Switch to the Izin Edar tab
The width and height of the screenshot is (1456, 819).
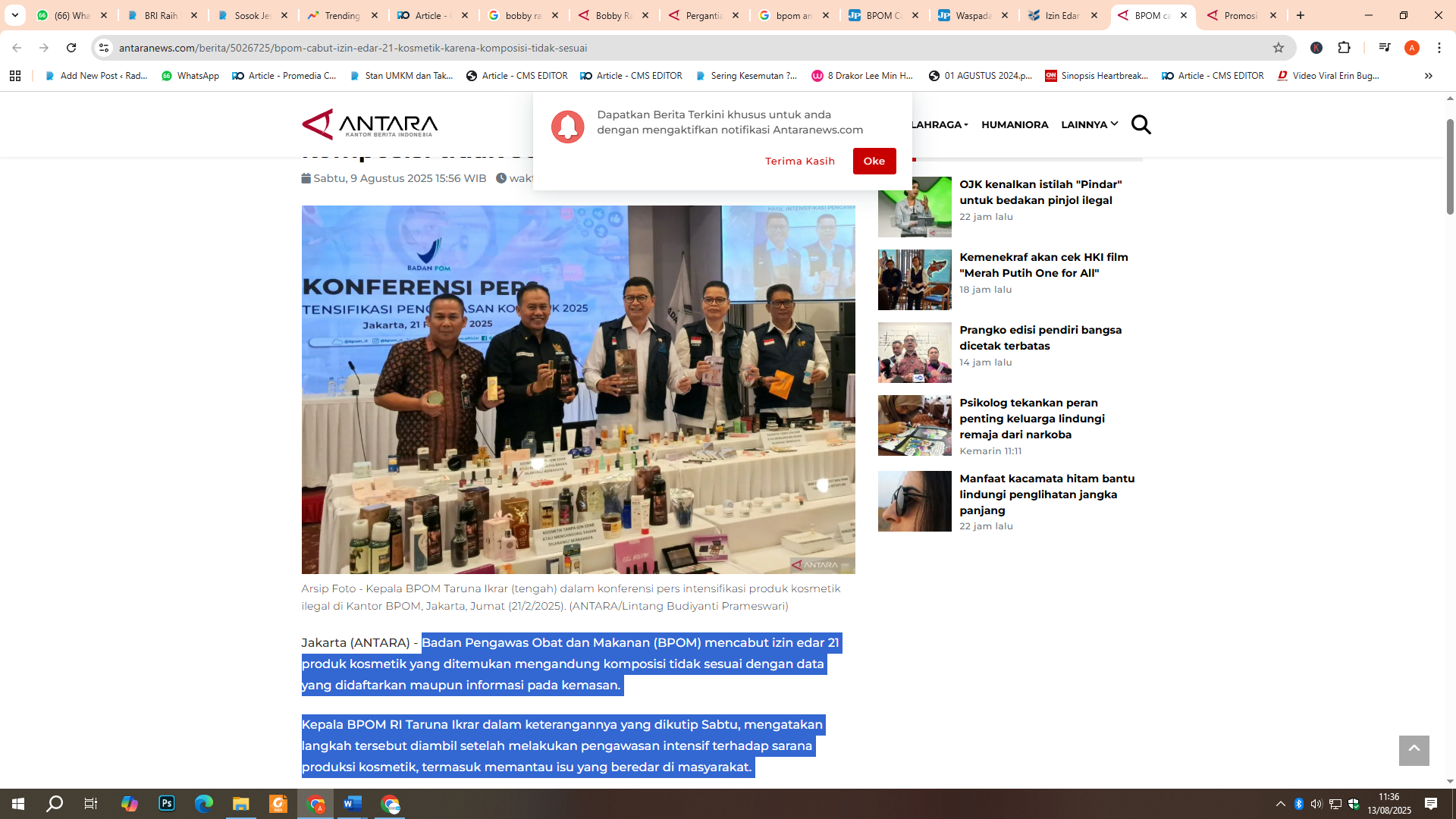1063,15
